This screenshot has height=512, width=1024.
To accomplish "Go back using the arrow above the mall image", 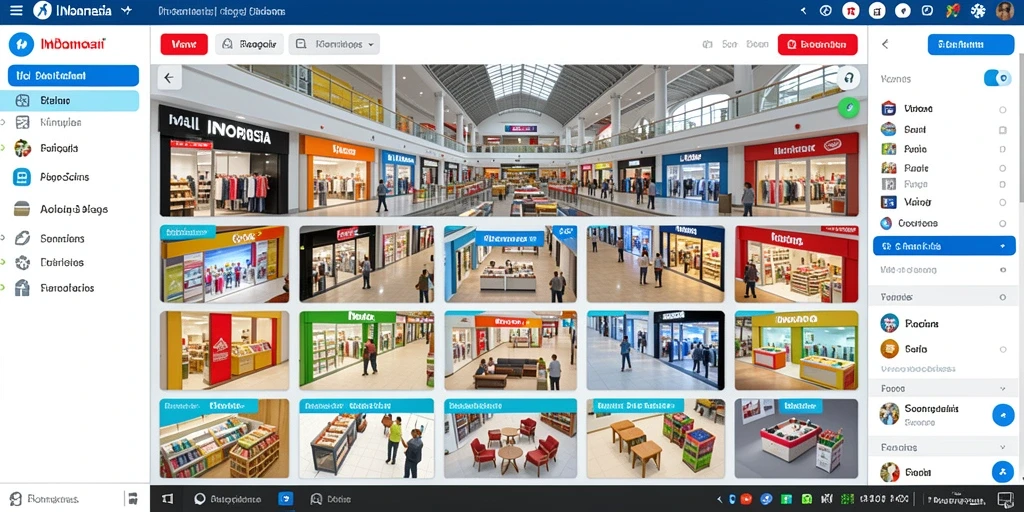I will coord(169,78).
